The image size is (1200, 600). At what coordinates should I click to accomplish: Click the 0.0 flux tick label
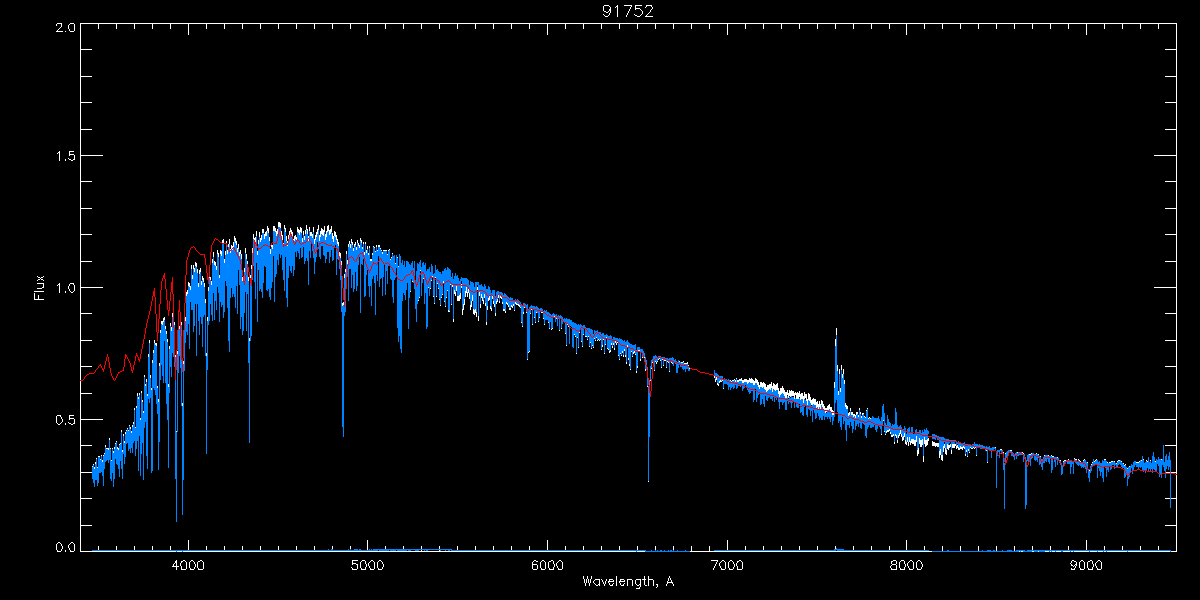coord(65,547)
